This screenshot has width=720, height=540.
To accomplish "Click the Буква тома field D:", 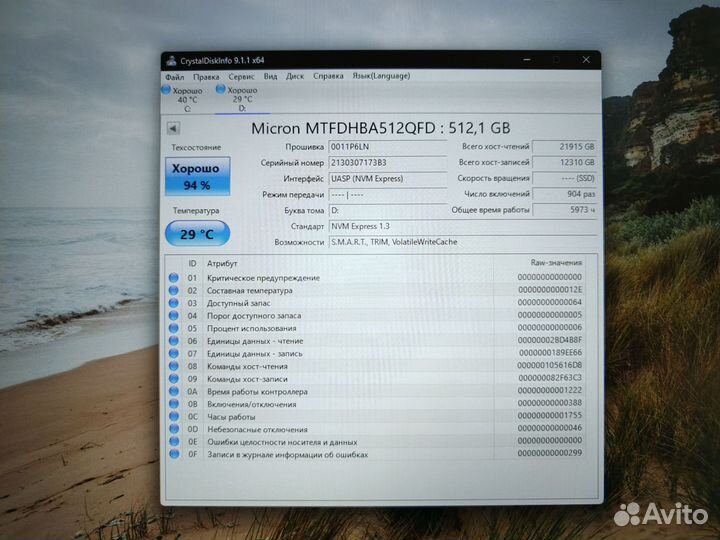I will (x=388, y=210).
